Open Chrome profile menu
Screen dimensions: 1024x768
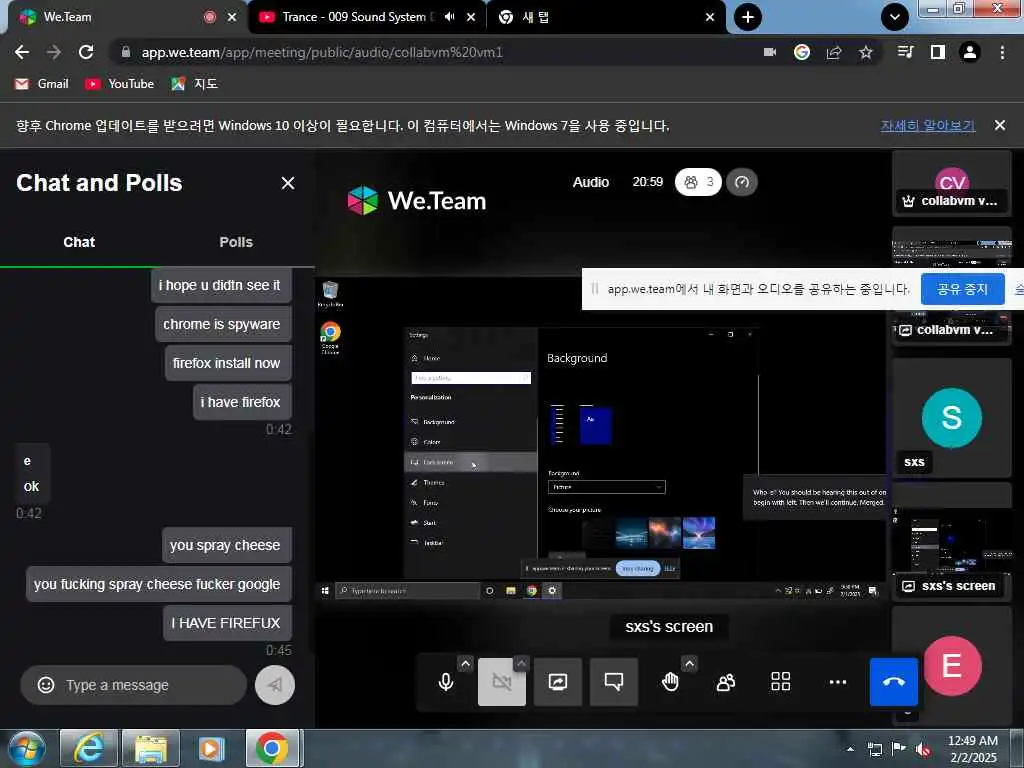click(970, 52)
